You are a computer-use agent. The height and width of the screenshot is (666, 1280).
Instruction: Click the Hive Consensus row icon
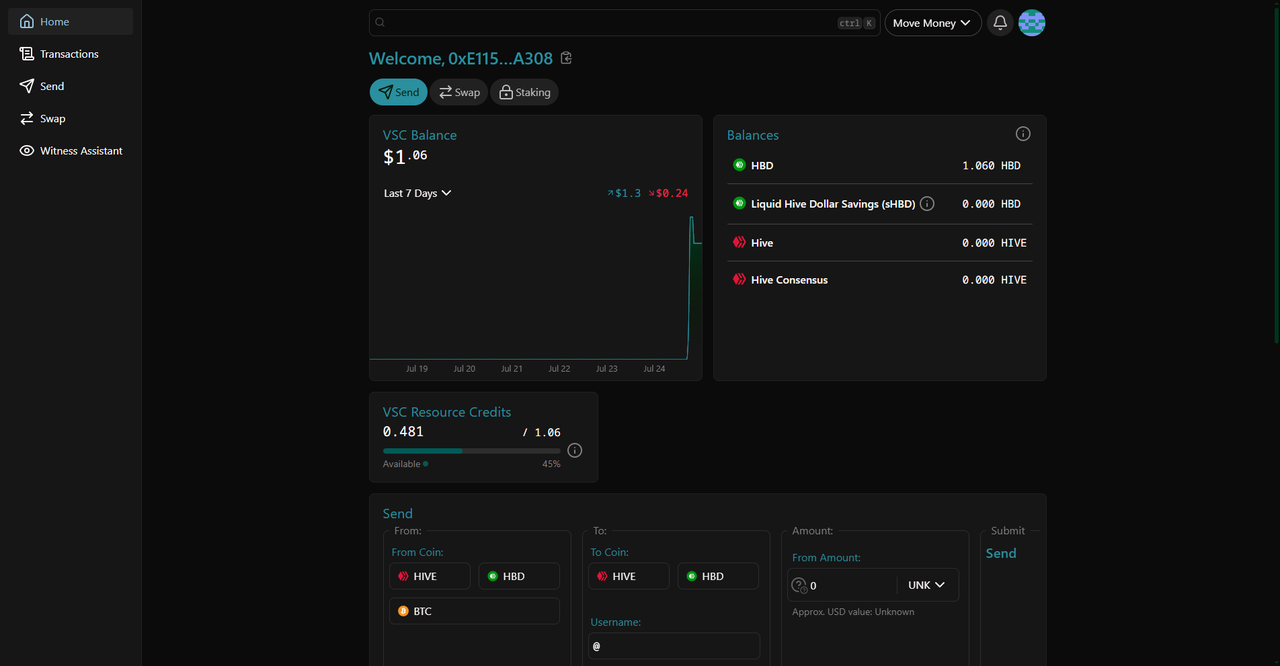[740, 280]
